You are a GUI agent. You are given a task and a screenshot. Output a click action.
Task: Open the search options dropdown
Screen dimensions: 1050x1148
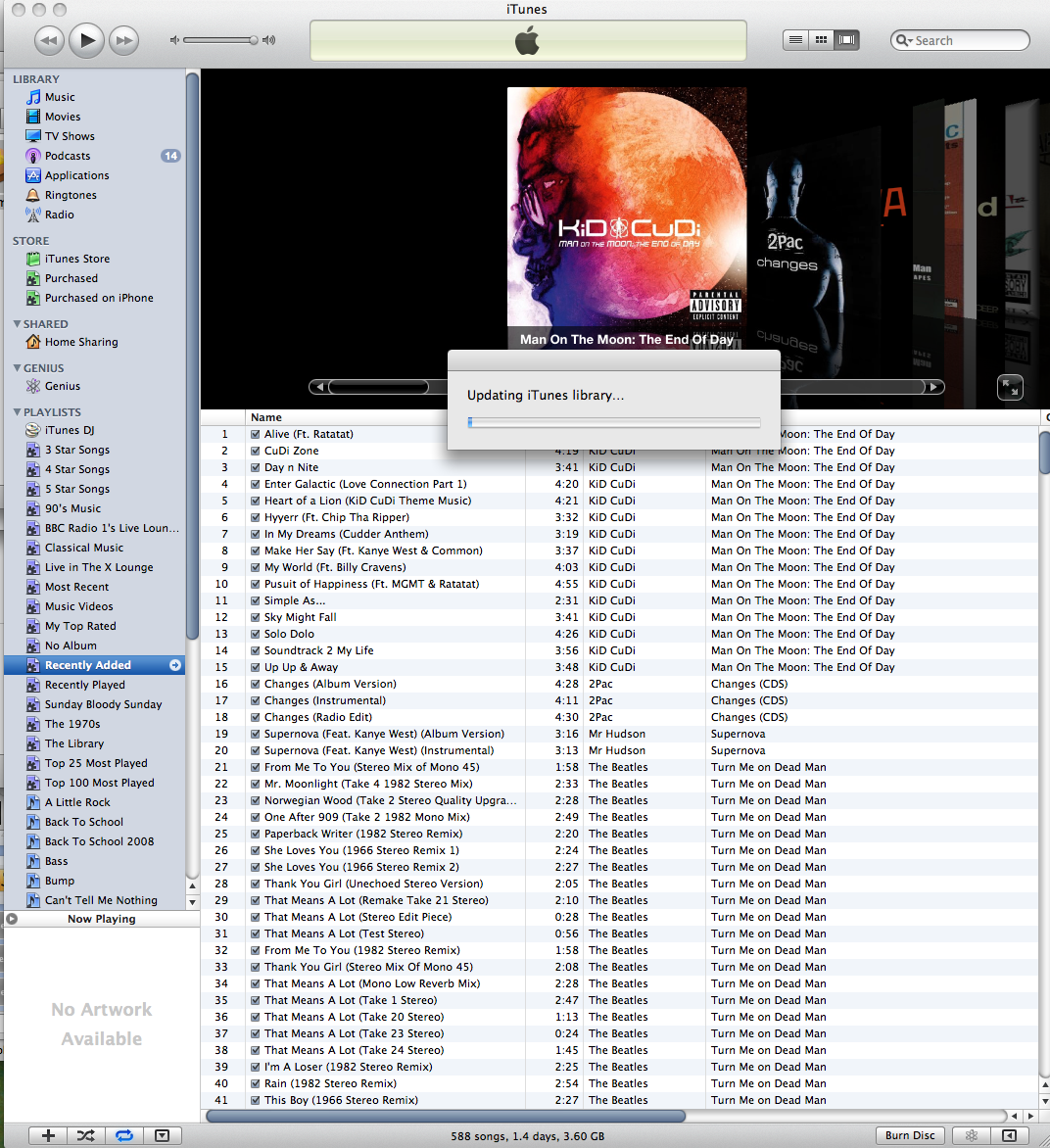point(904,41)
